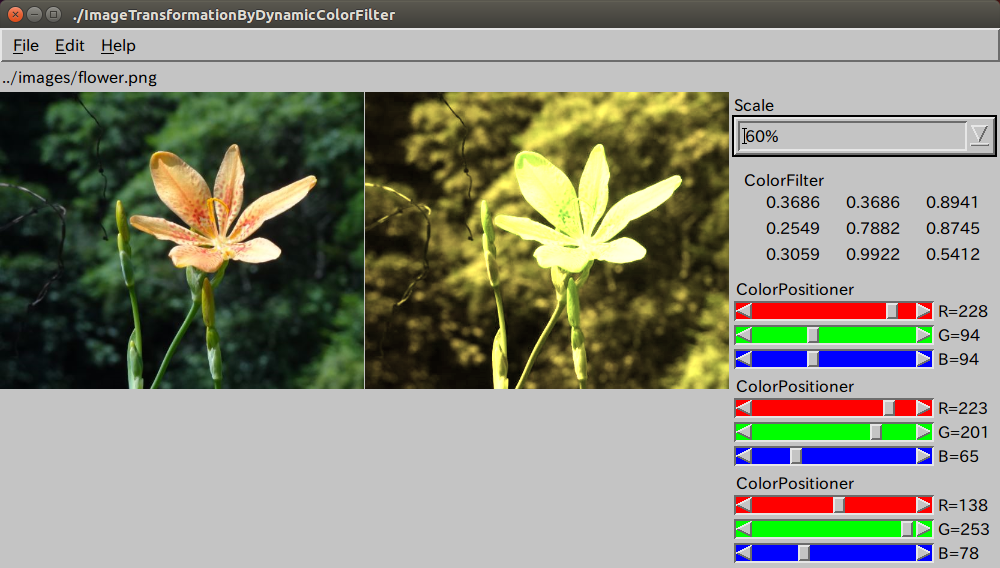Click the yellow filtered flower image
The width and height of the screenshot is (1000, 568).
(x=547, y=240)
